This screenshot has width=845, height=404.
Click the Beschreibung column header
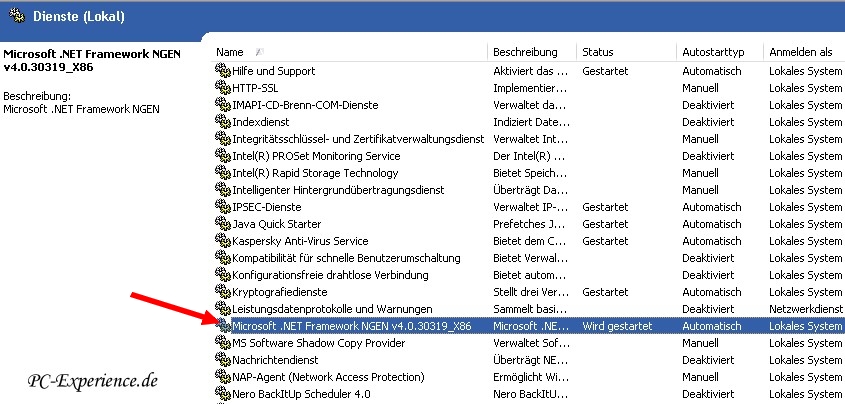[525, 52]
